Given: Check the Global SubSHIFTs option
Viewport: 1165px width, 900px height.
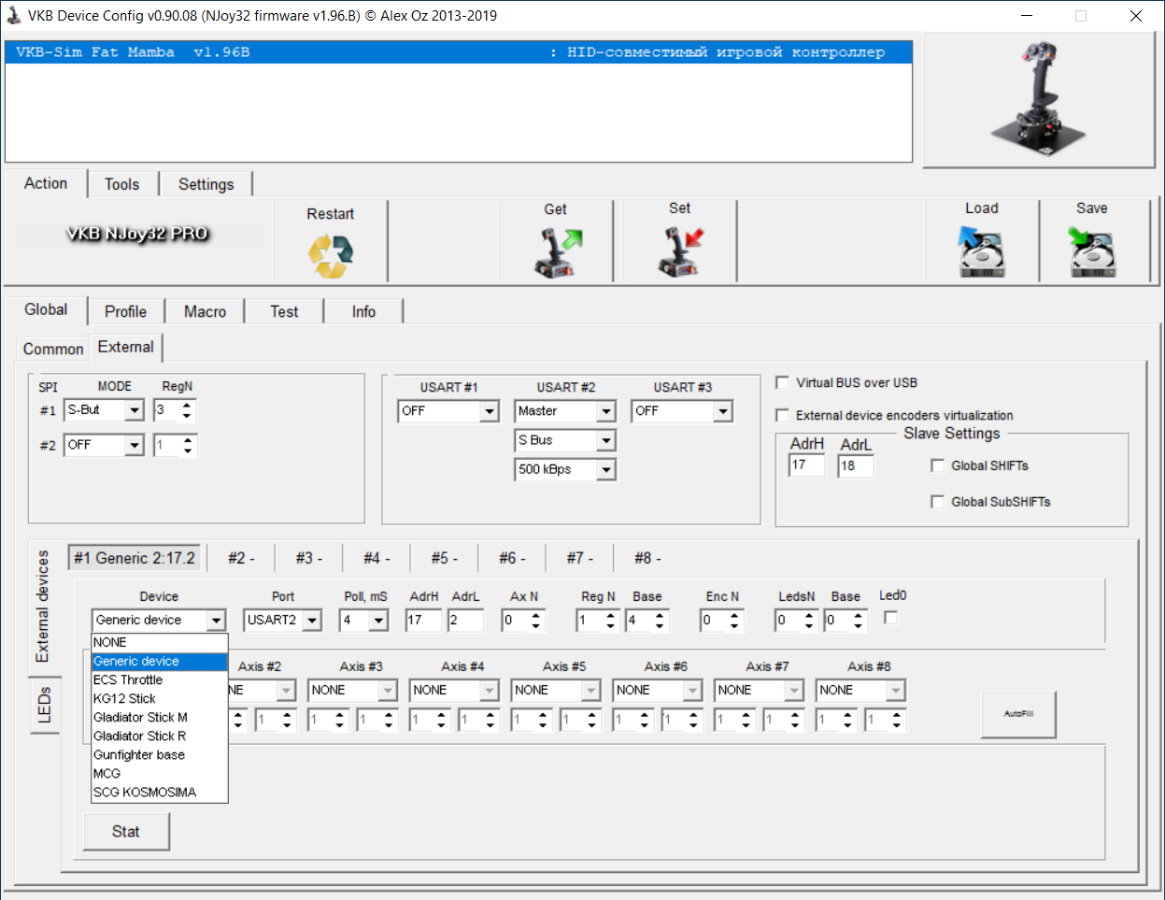Looking at the screenshot, I should tap(938, 502).
